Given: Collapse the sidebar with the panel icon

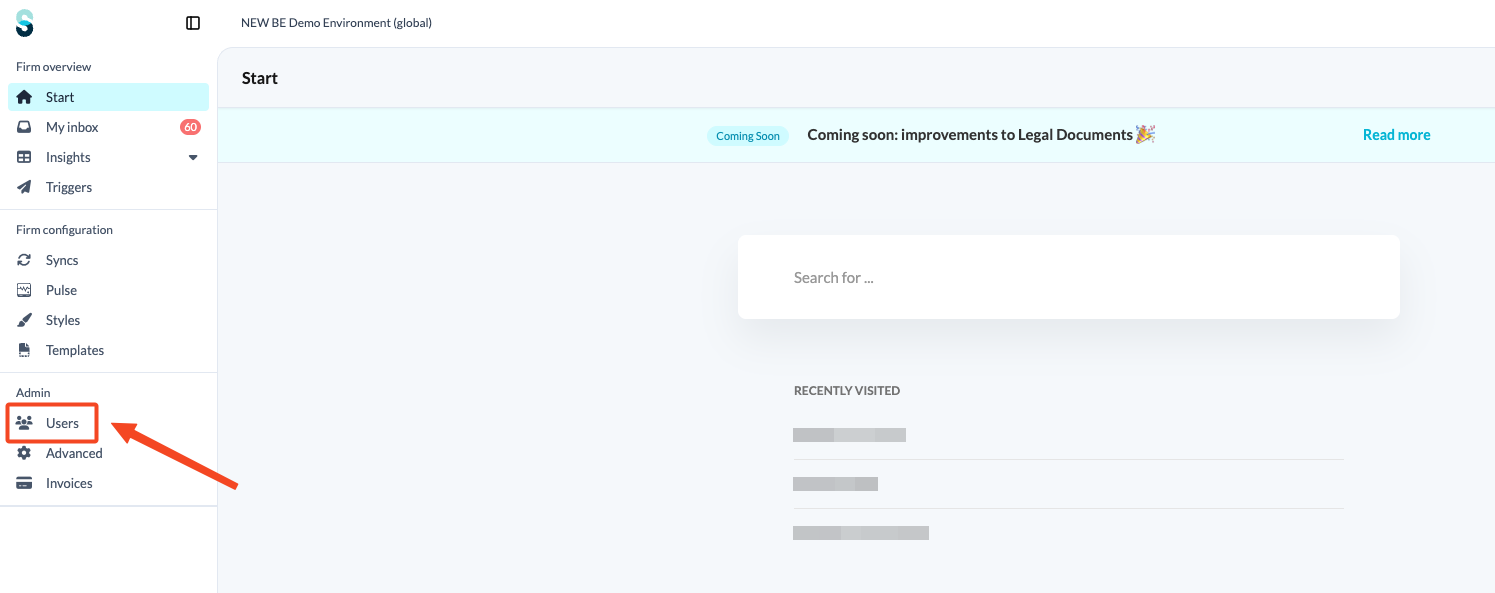Looking at the screenshot, I should (193, 23).
